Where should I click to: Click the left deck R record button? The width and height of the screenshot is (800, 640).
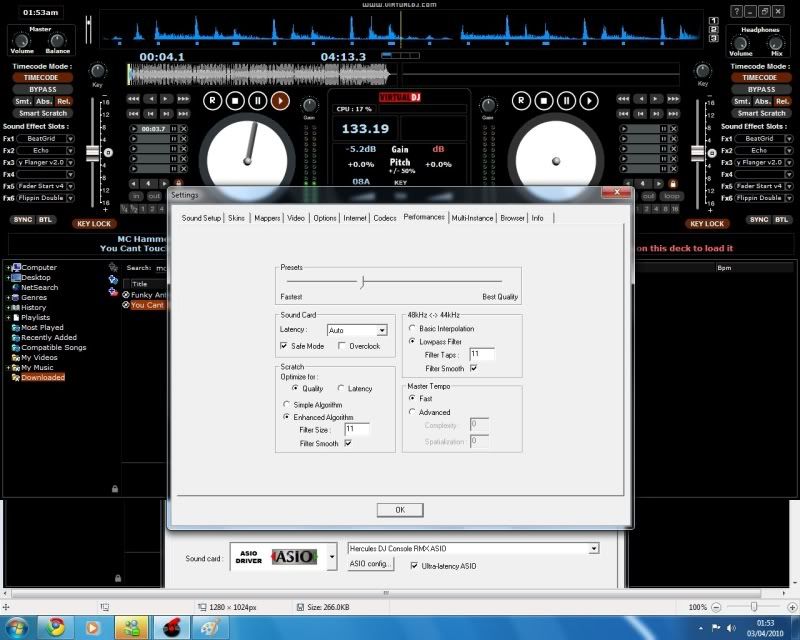212,101
